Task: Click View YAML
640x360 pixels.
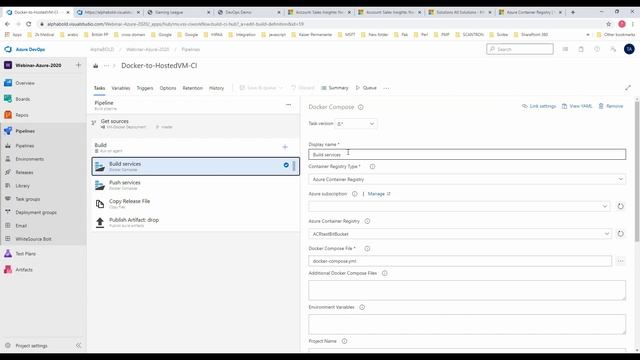Action: pyautogui.click(x=577, y=106)
